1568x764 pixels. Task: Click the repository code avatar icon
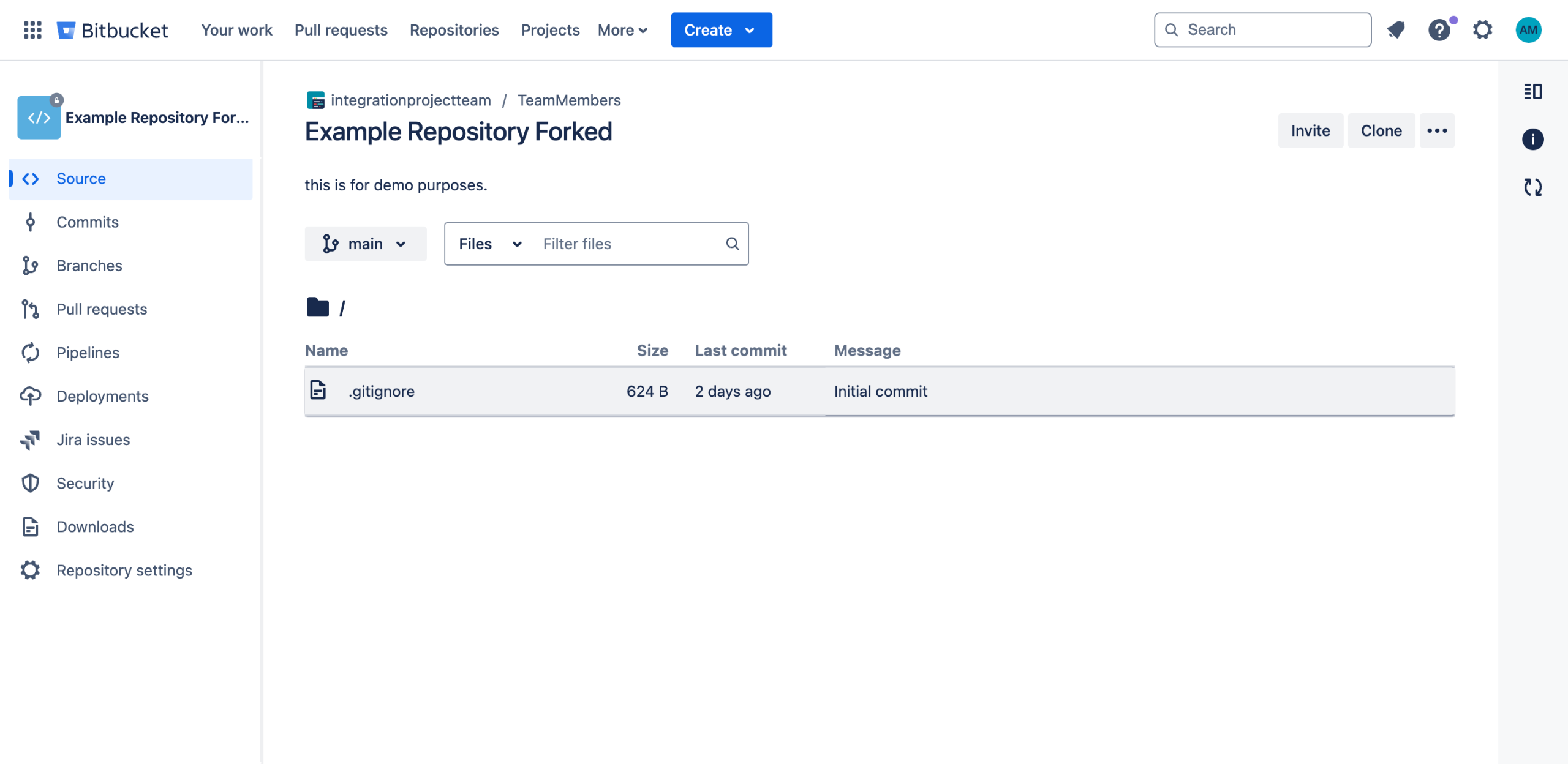coord(39,117)
